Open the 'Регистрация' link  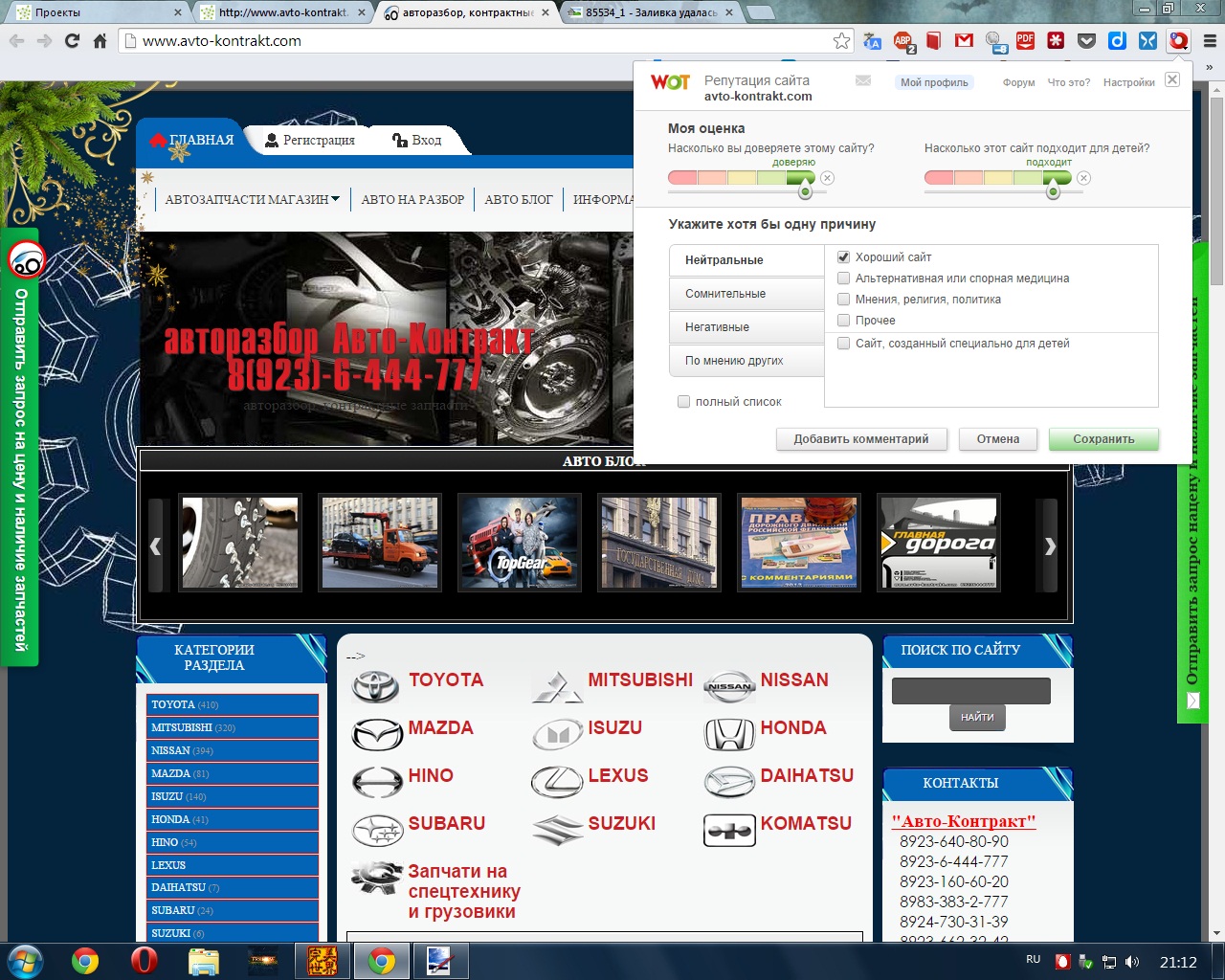(309, 140)
